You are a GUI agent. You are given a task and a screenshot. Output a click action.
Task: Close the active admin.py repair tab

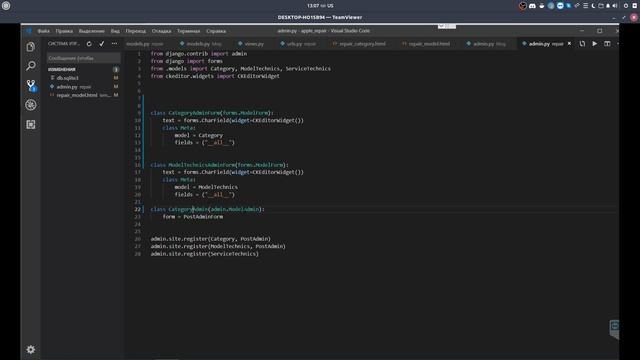(569, 44)
